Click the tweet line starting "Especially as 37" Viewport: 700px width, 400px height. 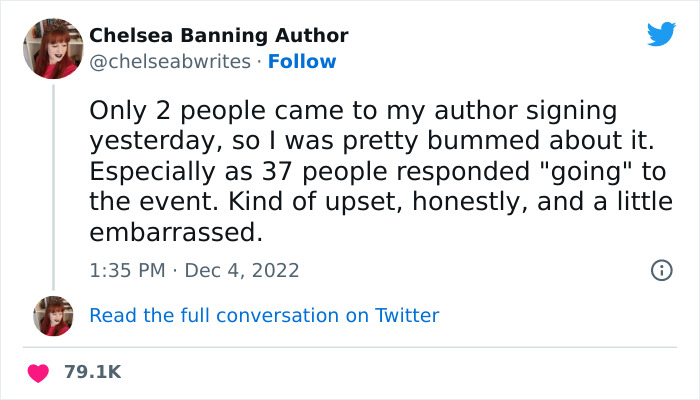click(379, 171)
